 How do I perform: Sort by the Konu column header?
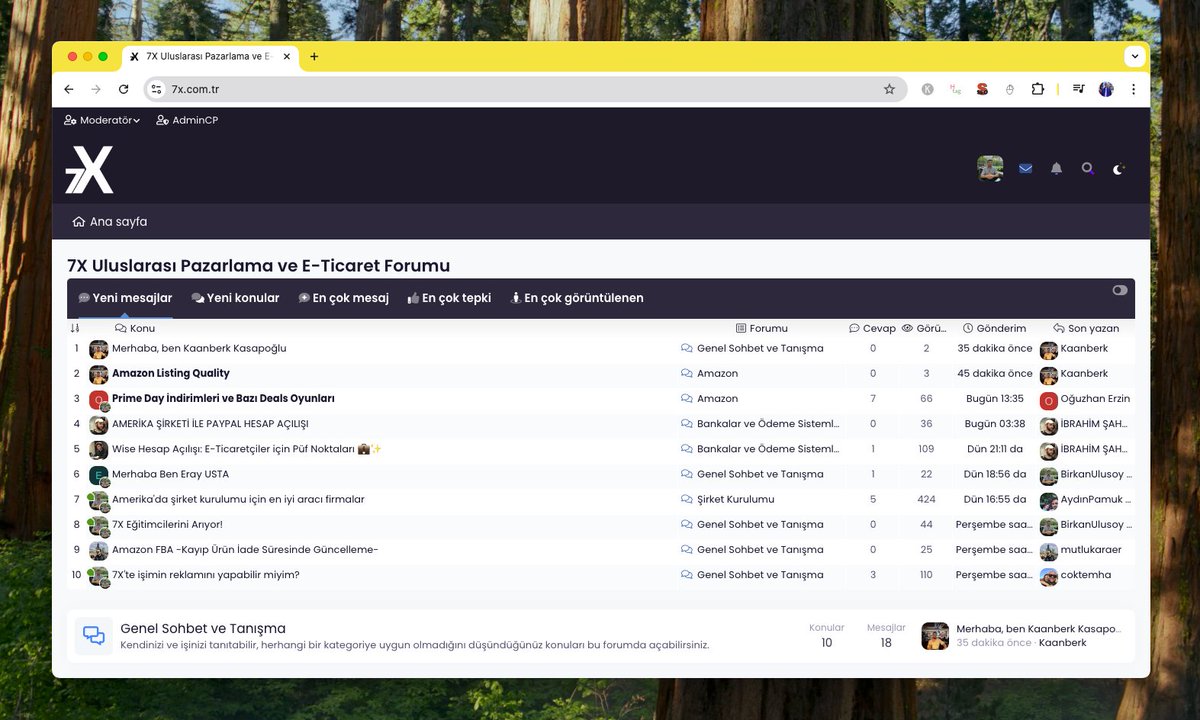pyautogui.click(x=135, y=328)
